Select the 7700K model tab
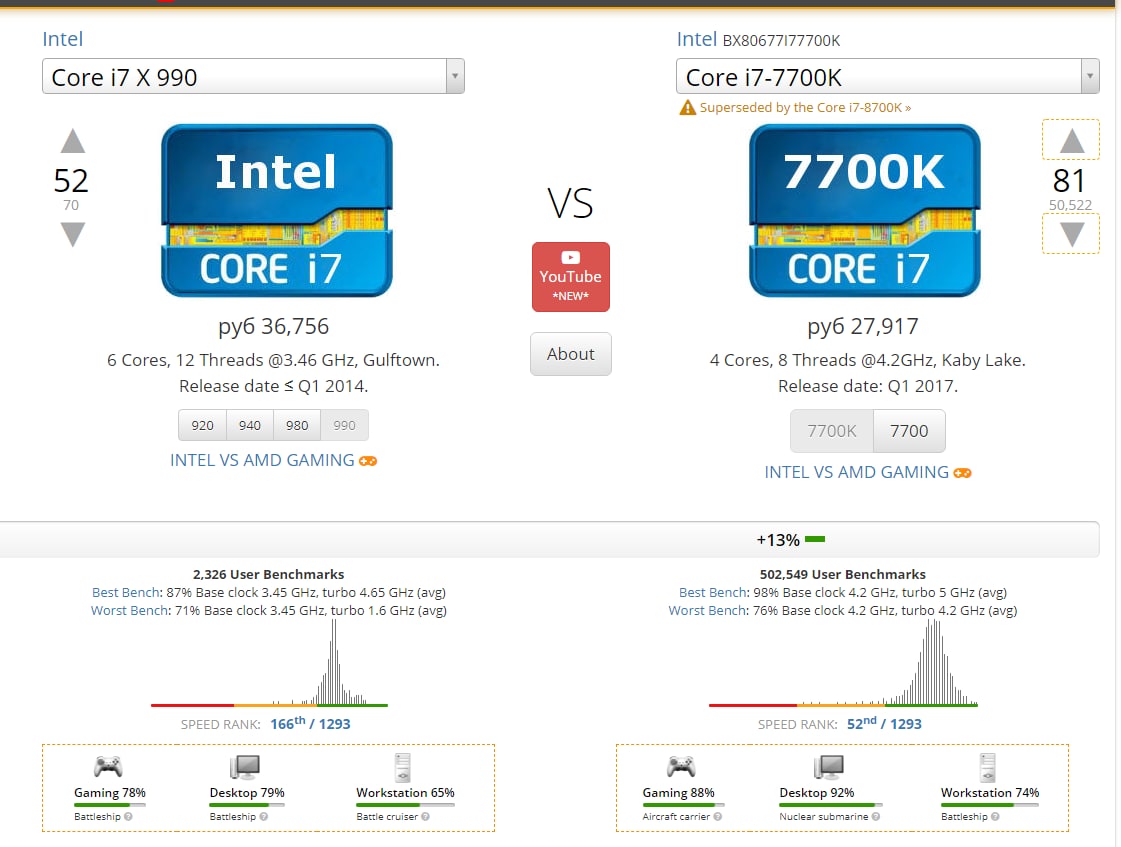The image size is (1121, 847). tap(831, 431)
